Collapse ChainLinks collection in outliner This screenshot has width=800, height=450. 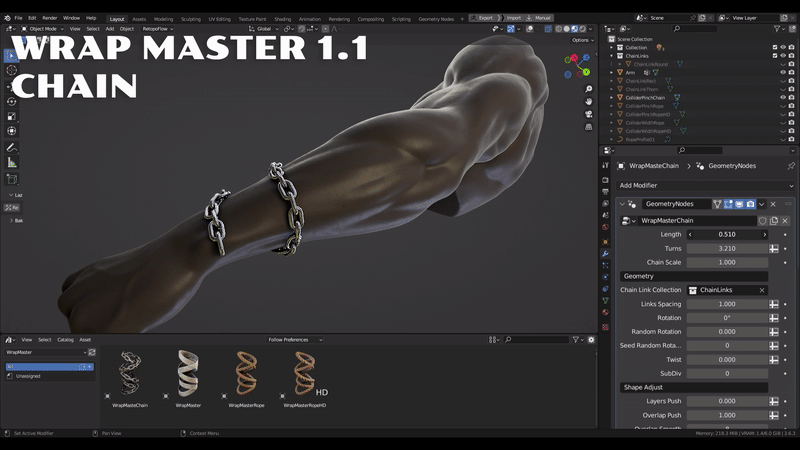612,56
